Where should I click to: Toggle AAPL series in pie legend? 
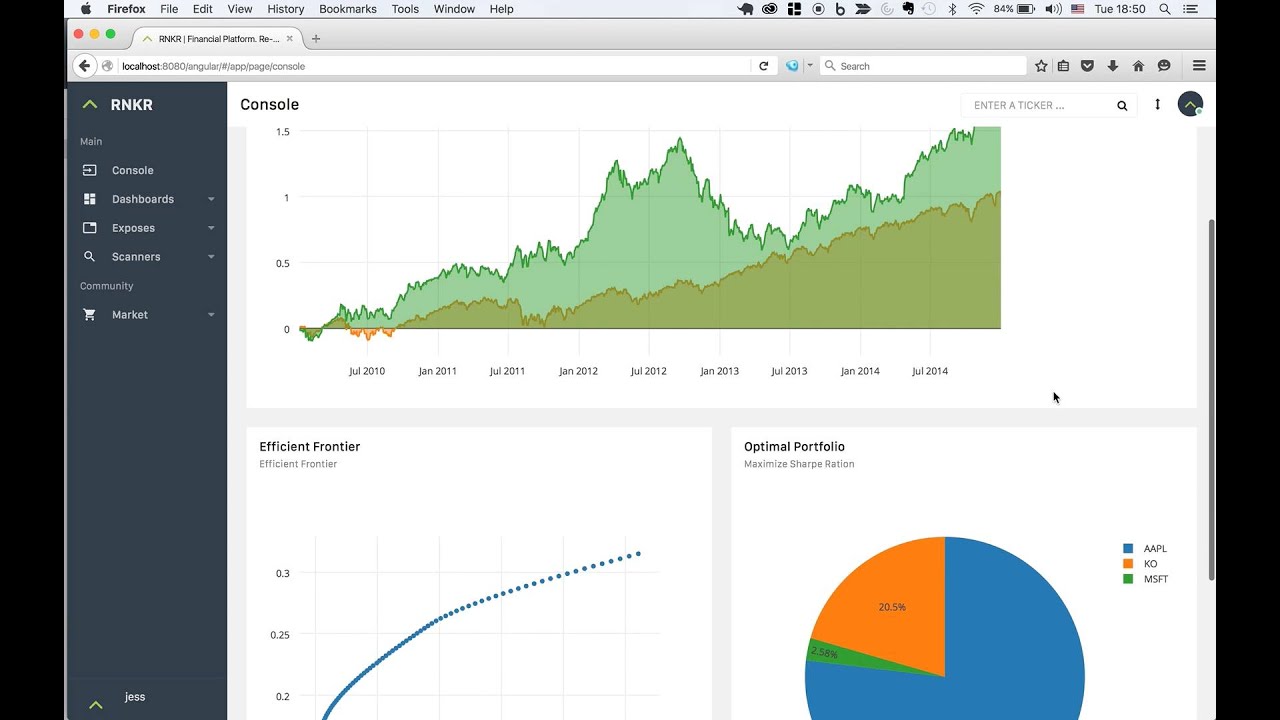[1145, 549]
